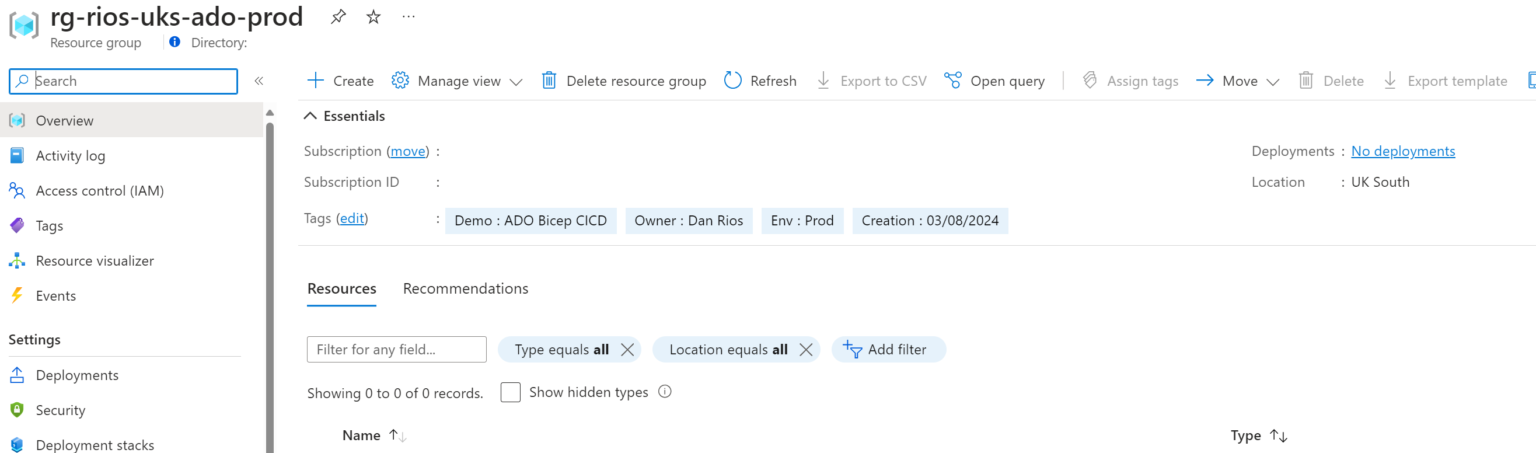Click the Refresh toolbar icon

click(733, 81)
